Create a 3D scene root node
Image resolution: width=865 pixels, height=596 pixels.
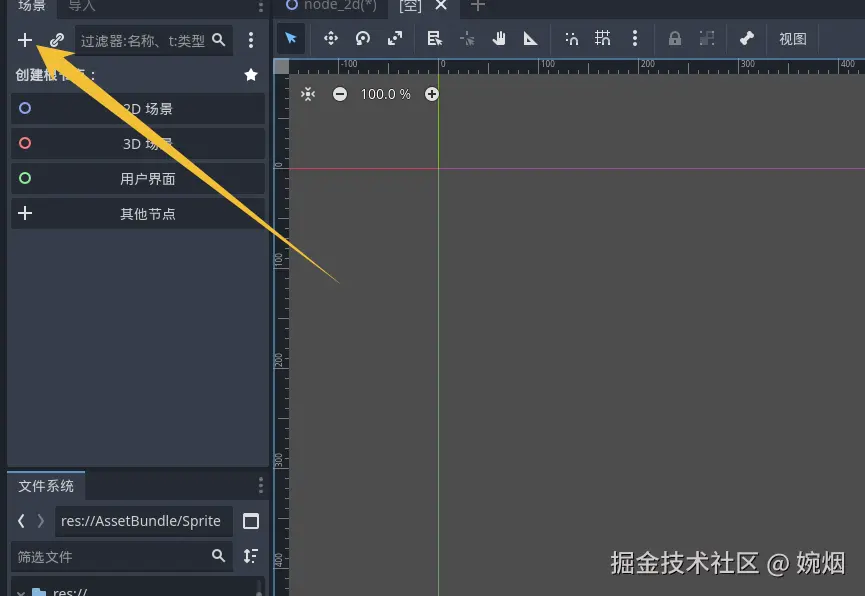[x=138, y=143]
